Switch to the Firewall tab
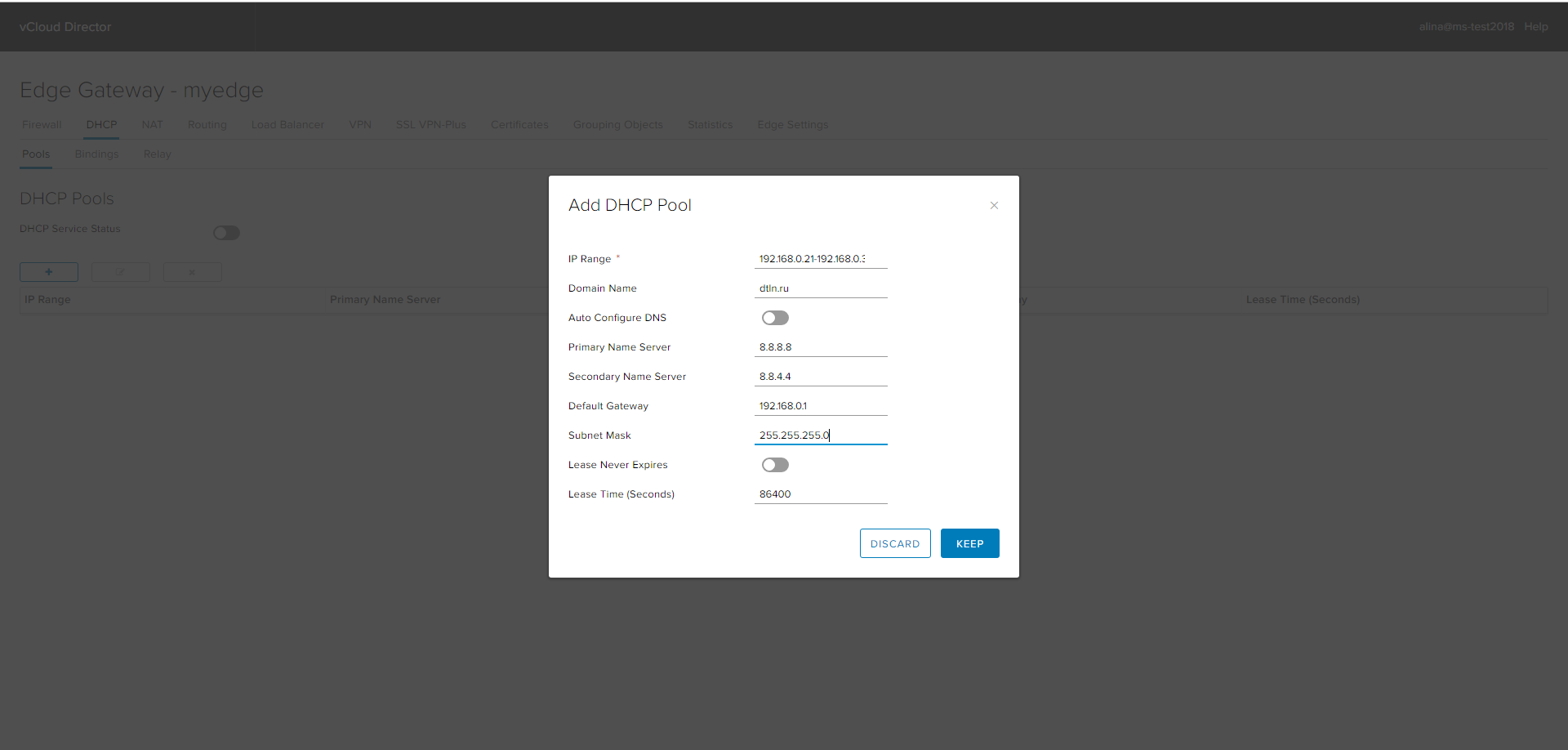Image resolution: width=1568 pixels, height=750 pixels. (x=42, y=124)
